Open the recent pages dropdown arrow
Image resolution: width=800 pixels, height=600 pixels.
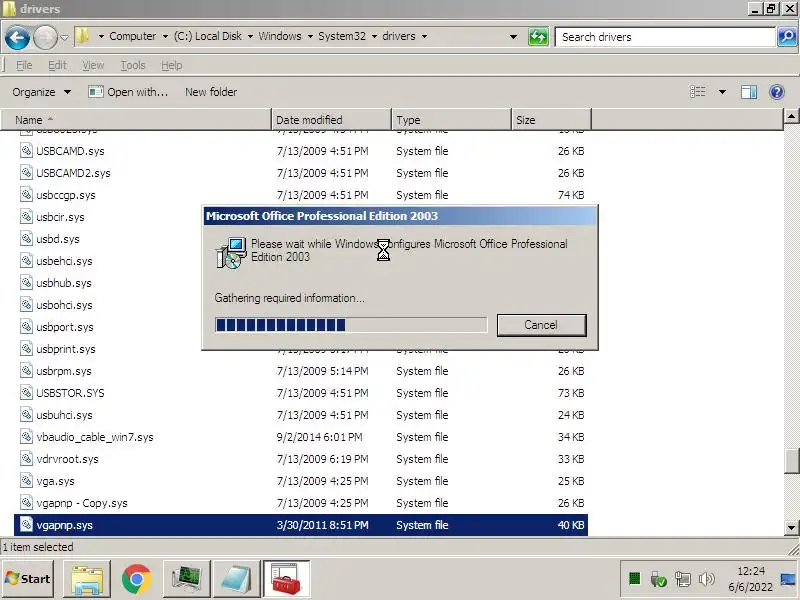[x=64, y=37]
